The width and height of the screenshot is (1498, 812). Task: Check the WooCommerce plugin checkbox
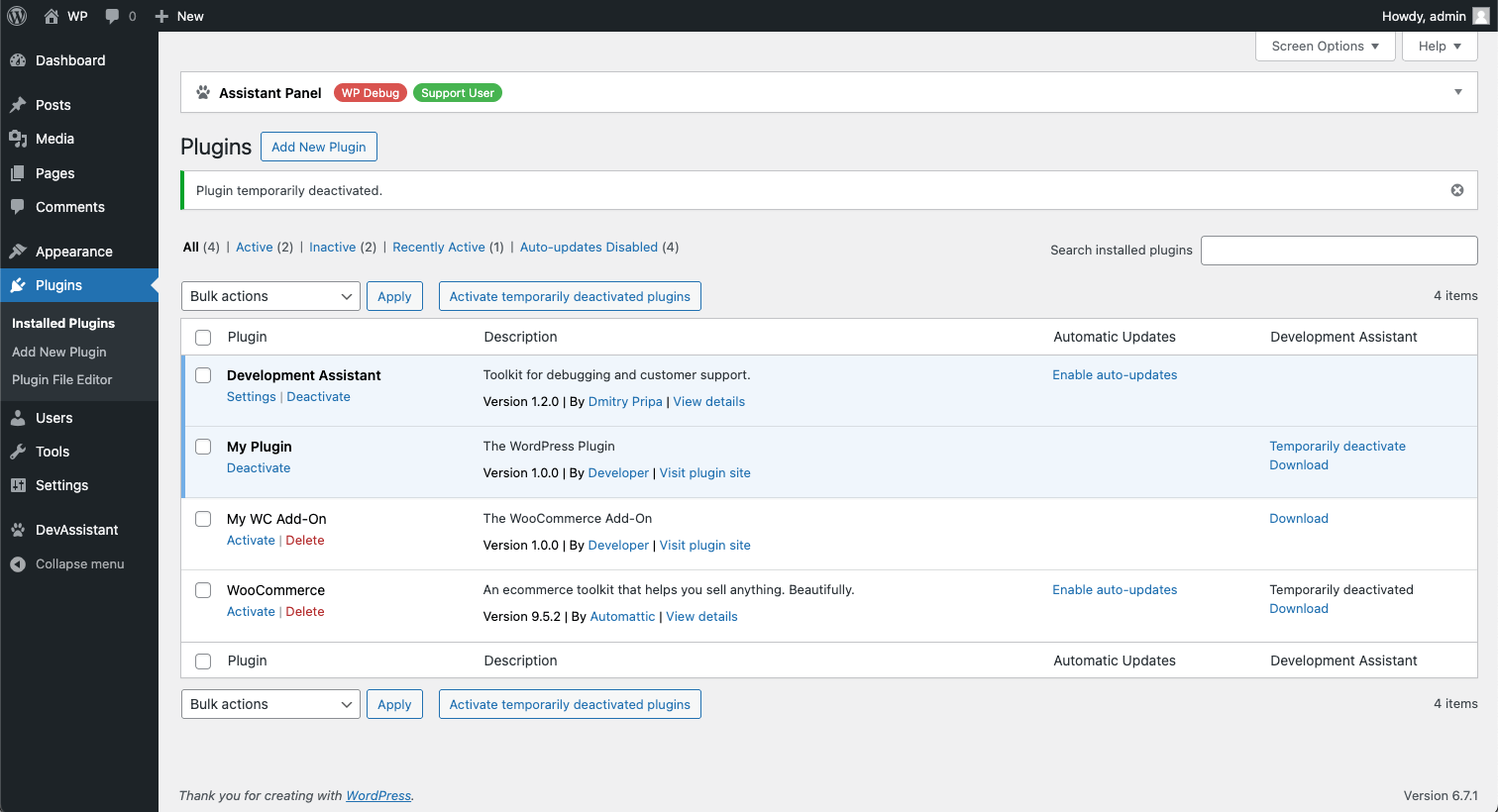pyautogui.click(x=203, y=590)
